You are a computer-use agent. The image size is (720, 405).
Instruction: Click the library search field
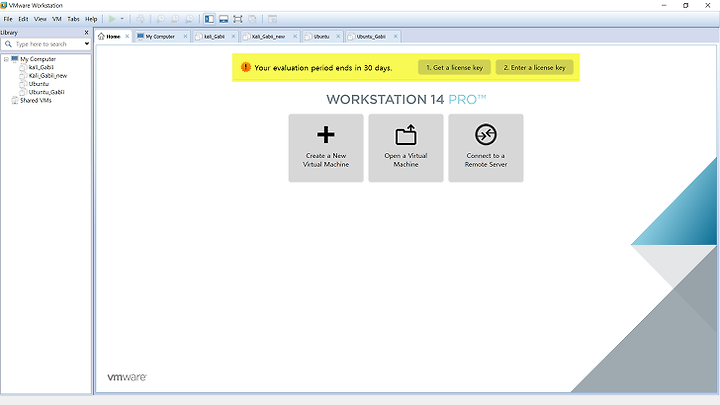point(45,44)
